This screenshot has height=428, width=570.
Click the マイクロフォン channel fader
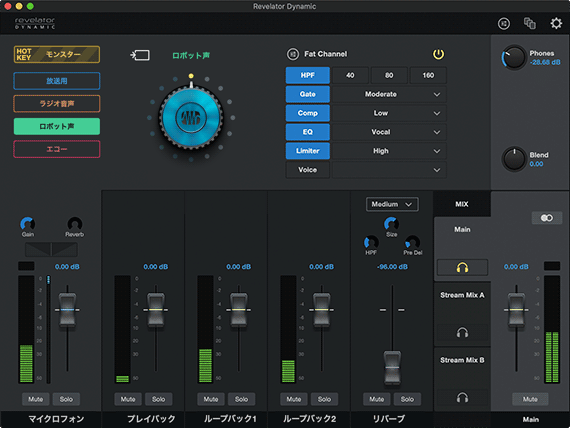[67, 309]
